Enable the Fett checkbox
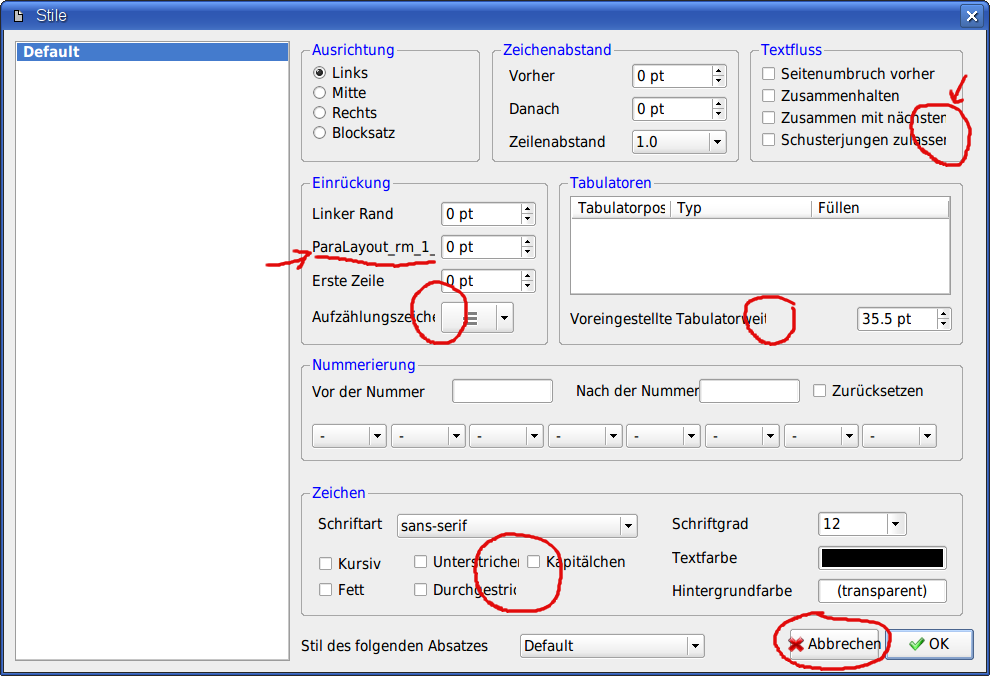Image resolution: width=990 pixels, height=676 pixels. [x=326, y=590]
